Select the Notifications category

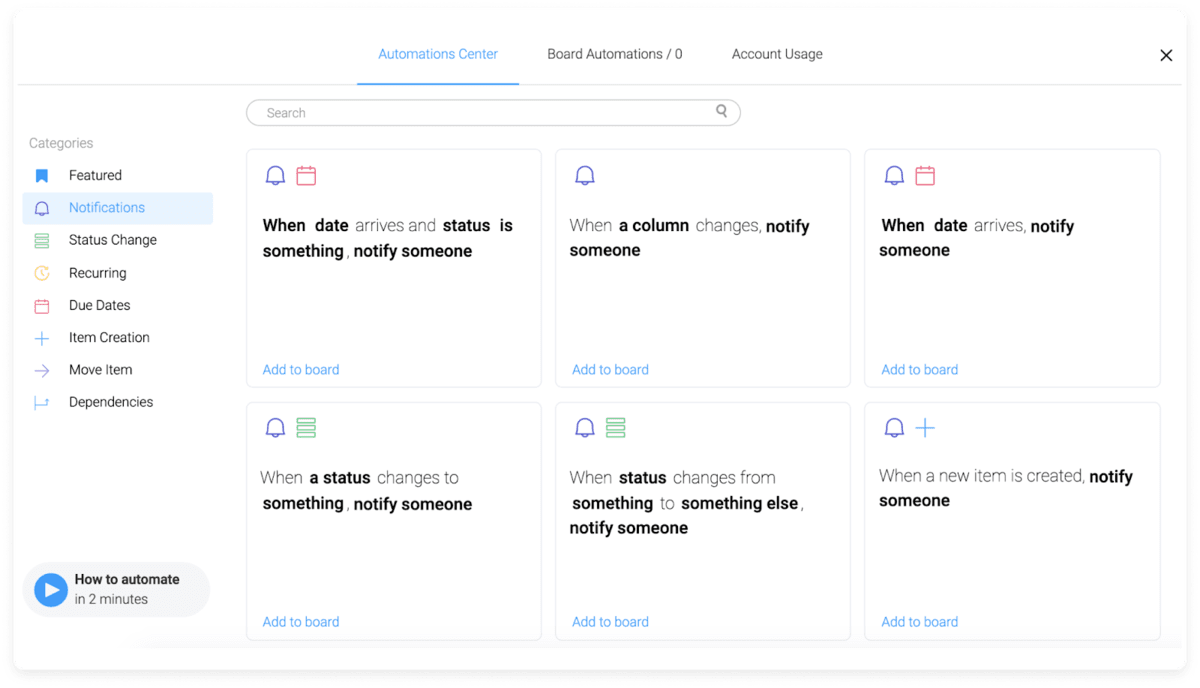(107, 208)
